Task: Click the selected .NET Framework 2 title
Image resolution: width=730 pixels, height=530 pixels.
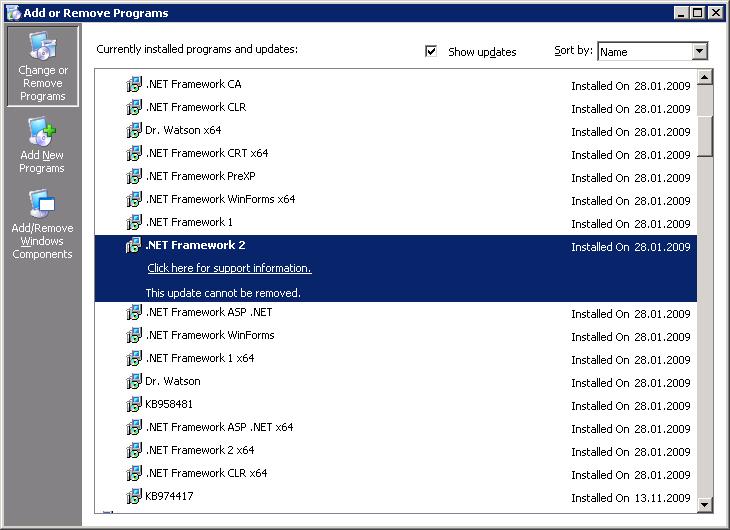Action: tap(196, 245)
